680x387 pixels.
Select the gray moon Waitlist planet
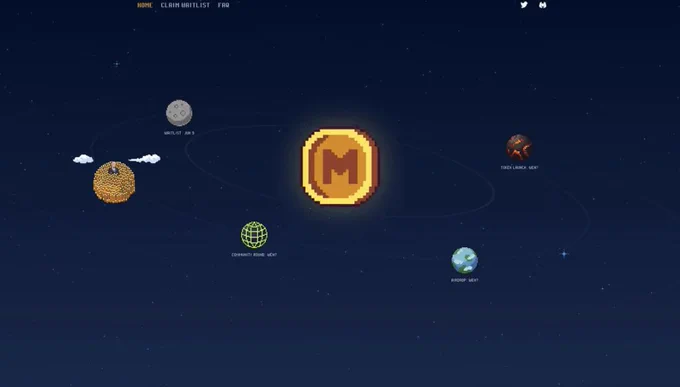click(179, 113)
